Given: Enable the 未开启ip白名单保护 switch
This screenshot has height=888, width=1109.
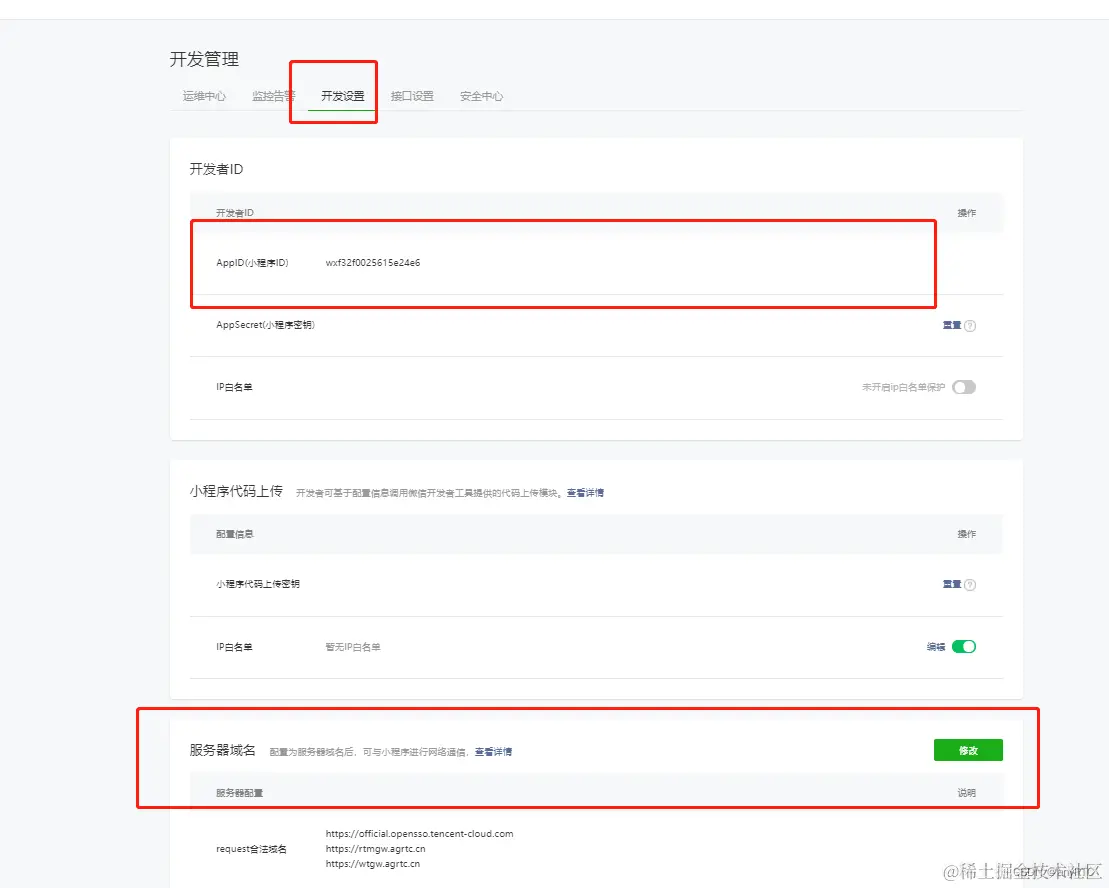Looking at the screenshot, I should (x=963, y=387).
